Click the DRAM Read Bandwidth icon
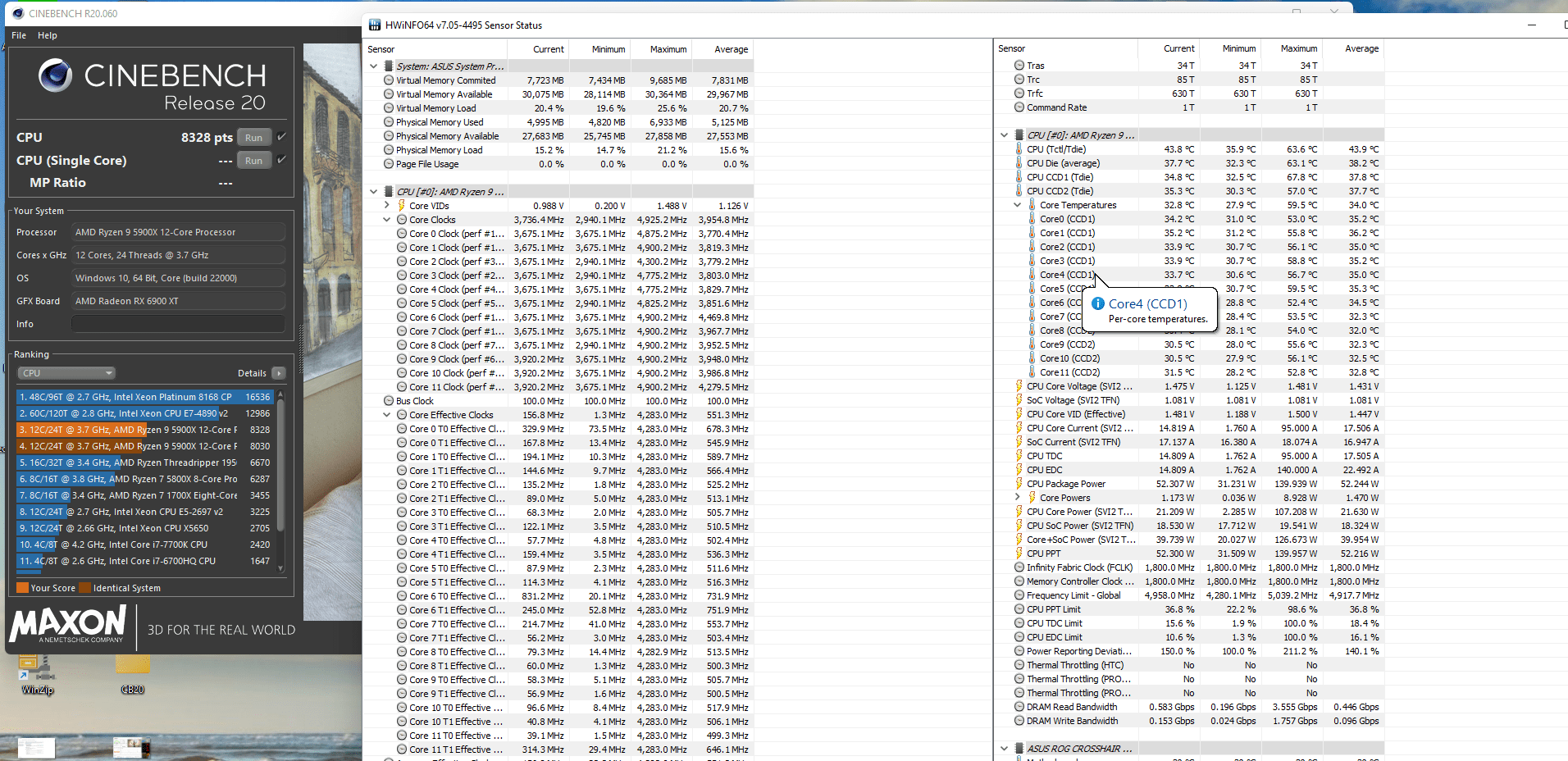Screen dimensions: 1568x761 (1019, 707)
